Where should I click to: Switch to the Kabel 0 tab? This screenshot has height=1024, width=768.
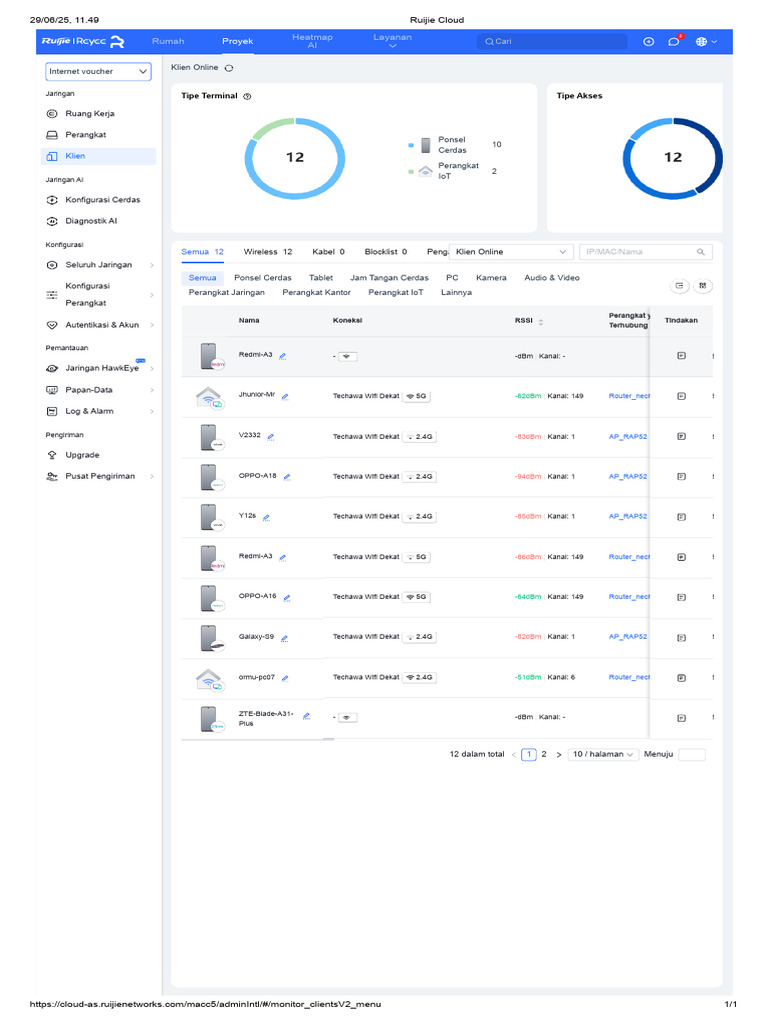pos(328,252)
